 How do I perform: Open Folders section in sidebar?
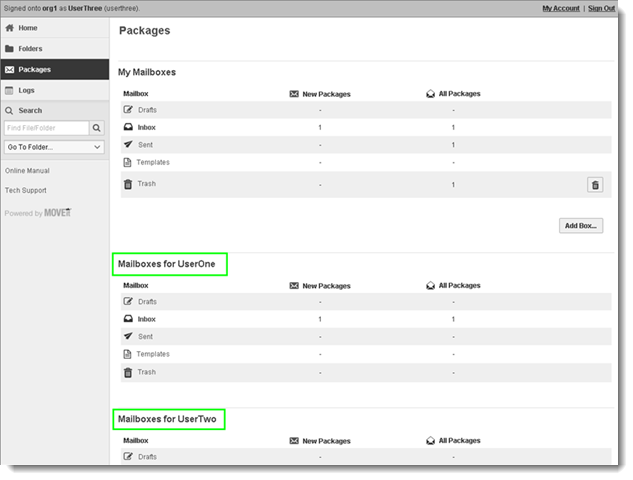pos(30,48)
